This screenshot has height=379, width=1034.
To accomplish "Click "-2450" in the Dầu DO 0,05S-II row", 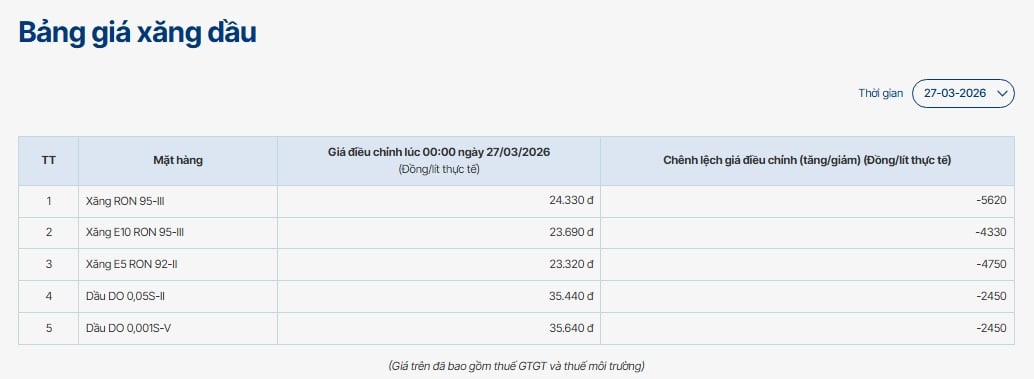I will 992,296.
